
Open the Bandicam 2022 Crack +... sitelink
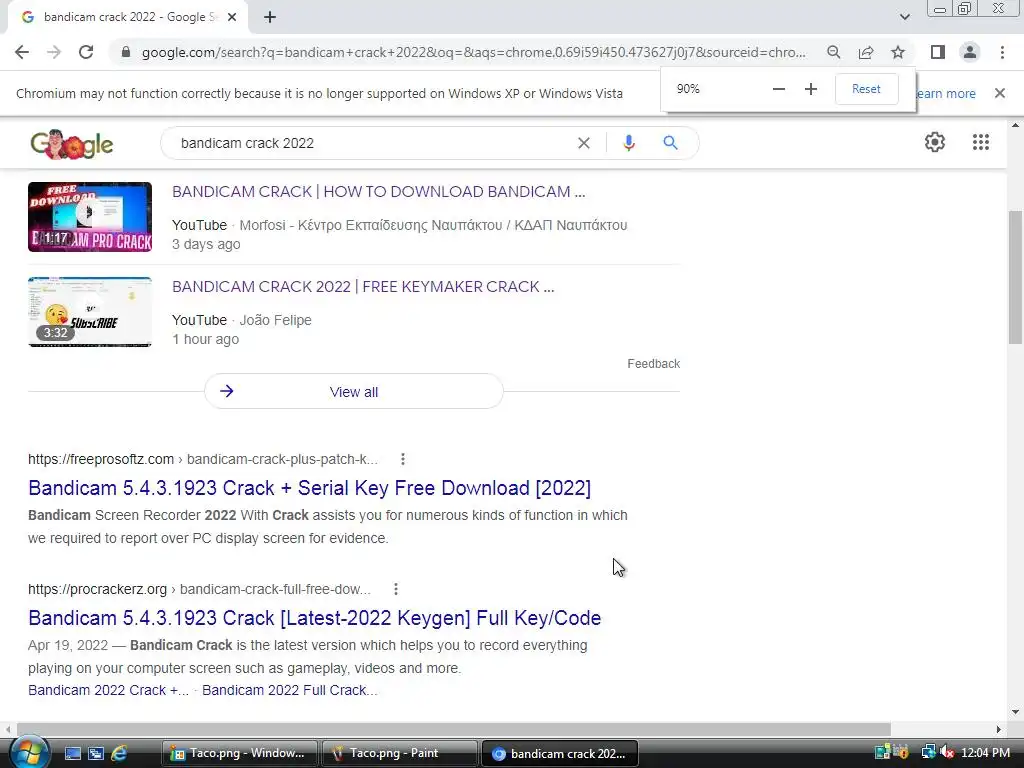tap(108, 690)
